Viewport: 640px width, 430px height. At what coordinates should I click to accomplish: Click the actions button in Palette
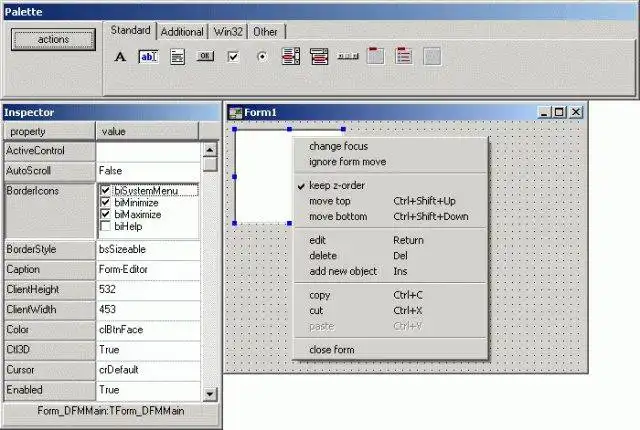tap(53, 40)
